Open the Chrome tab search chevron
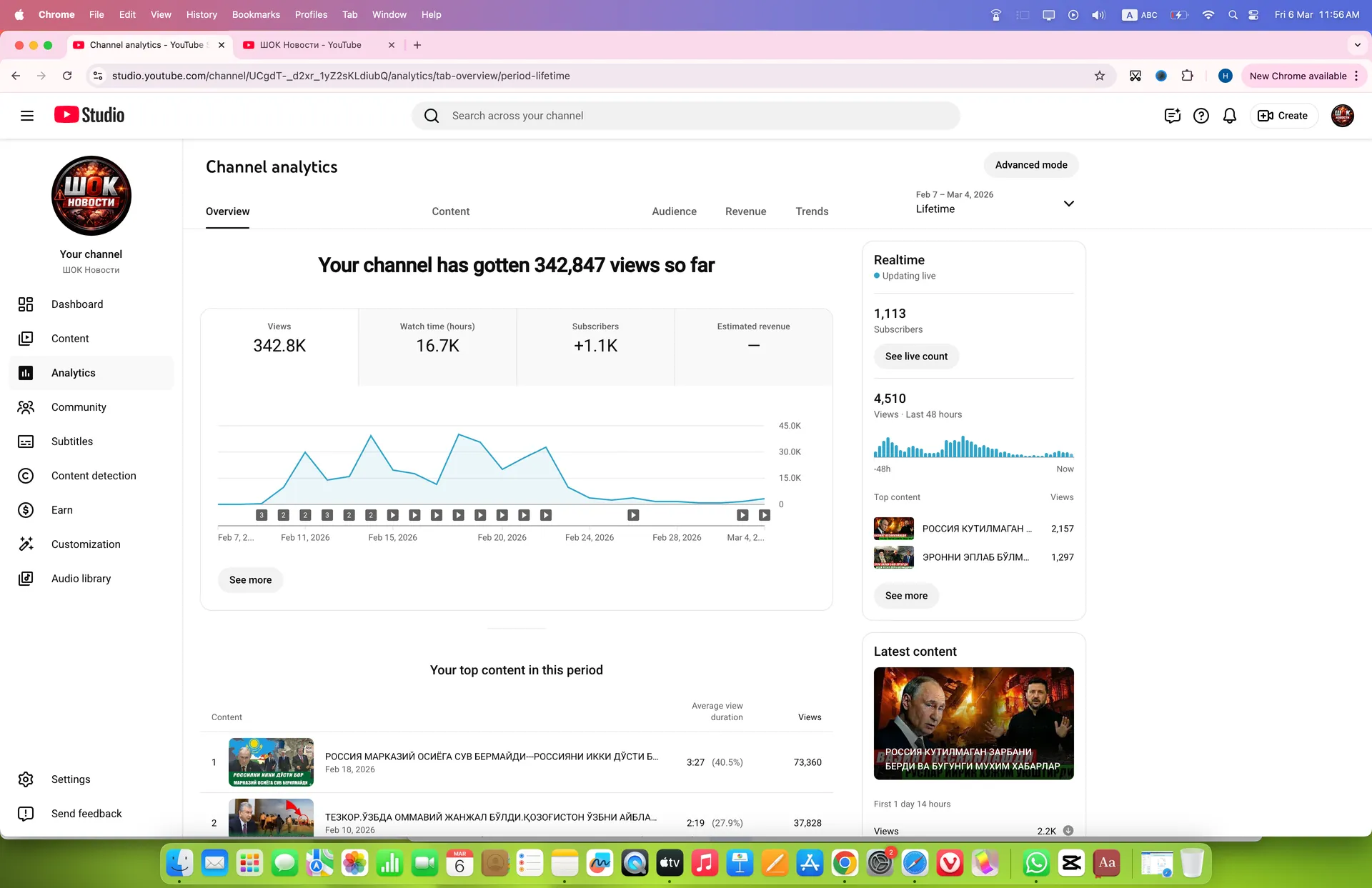 coord(1357,45)
